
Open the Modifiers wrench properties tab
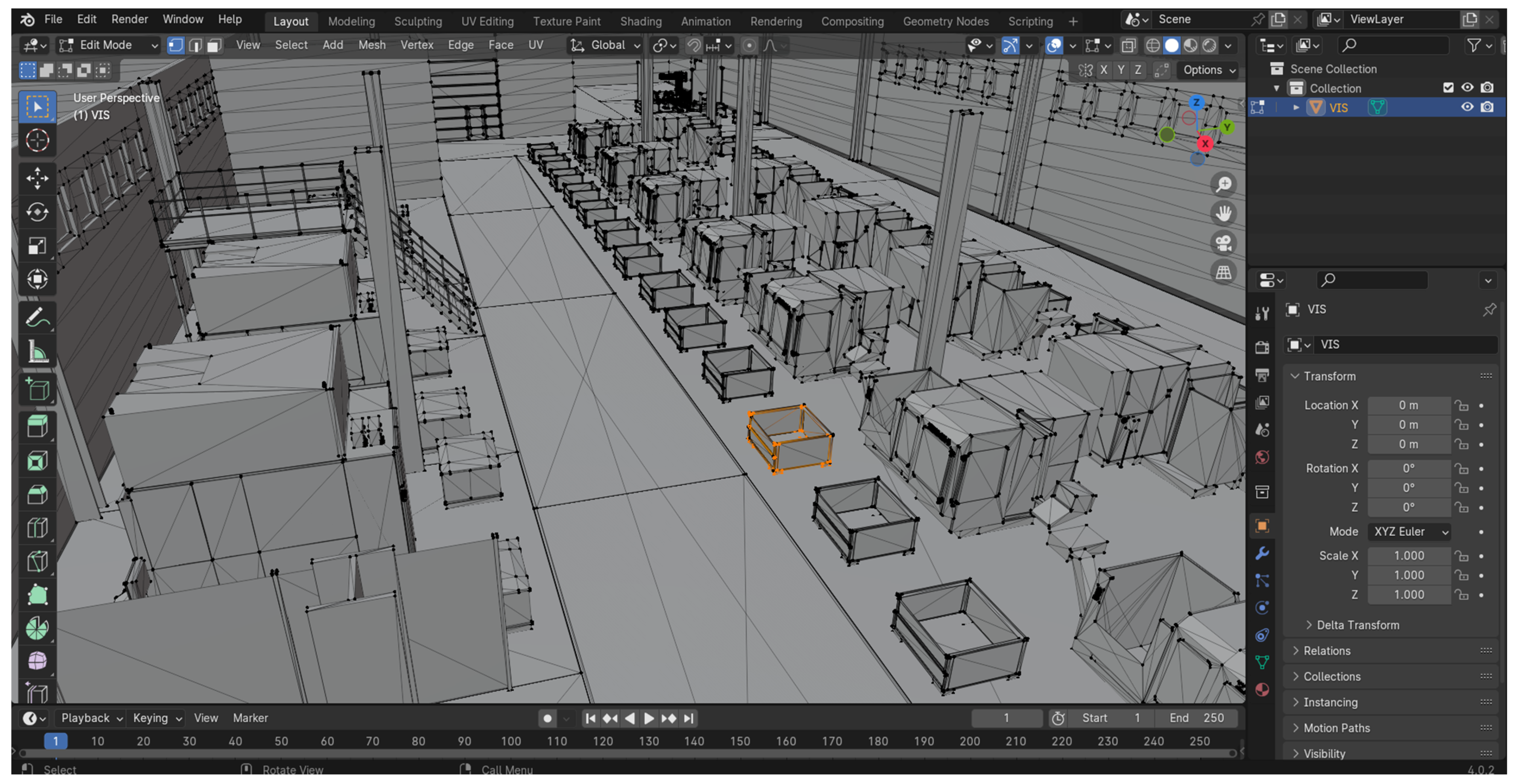click(1262, 553)
